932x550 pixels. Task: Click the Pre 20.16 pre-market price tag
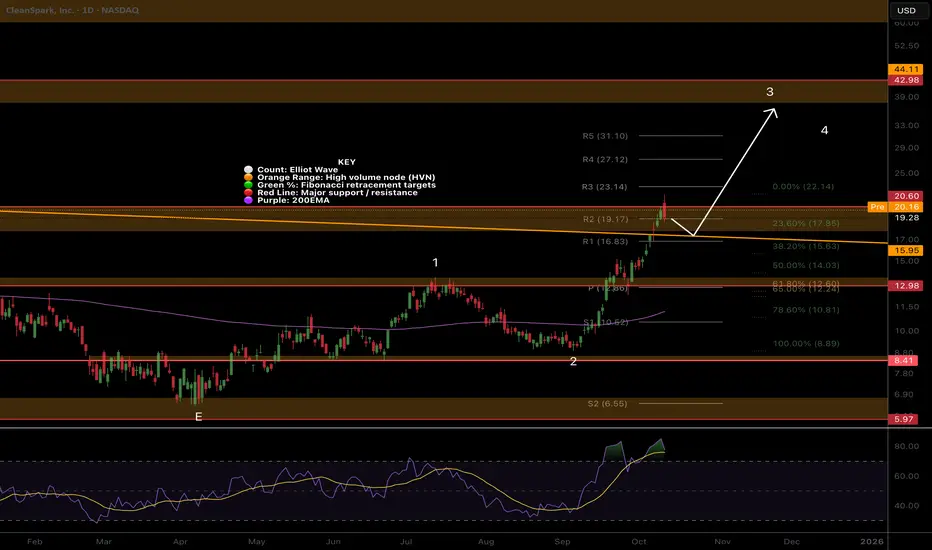(896, 207)
